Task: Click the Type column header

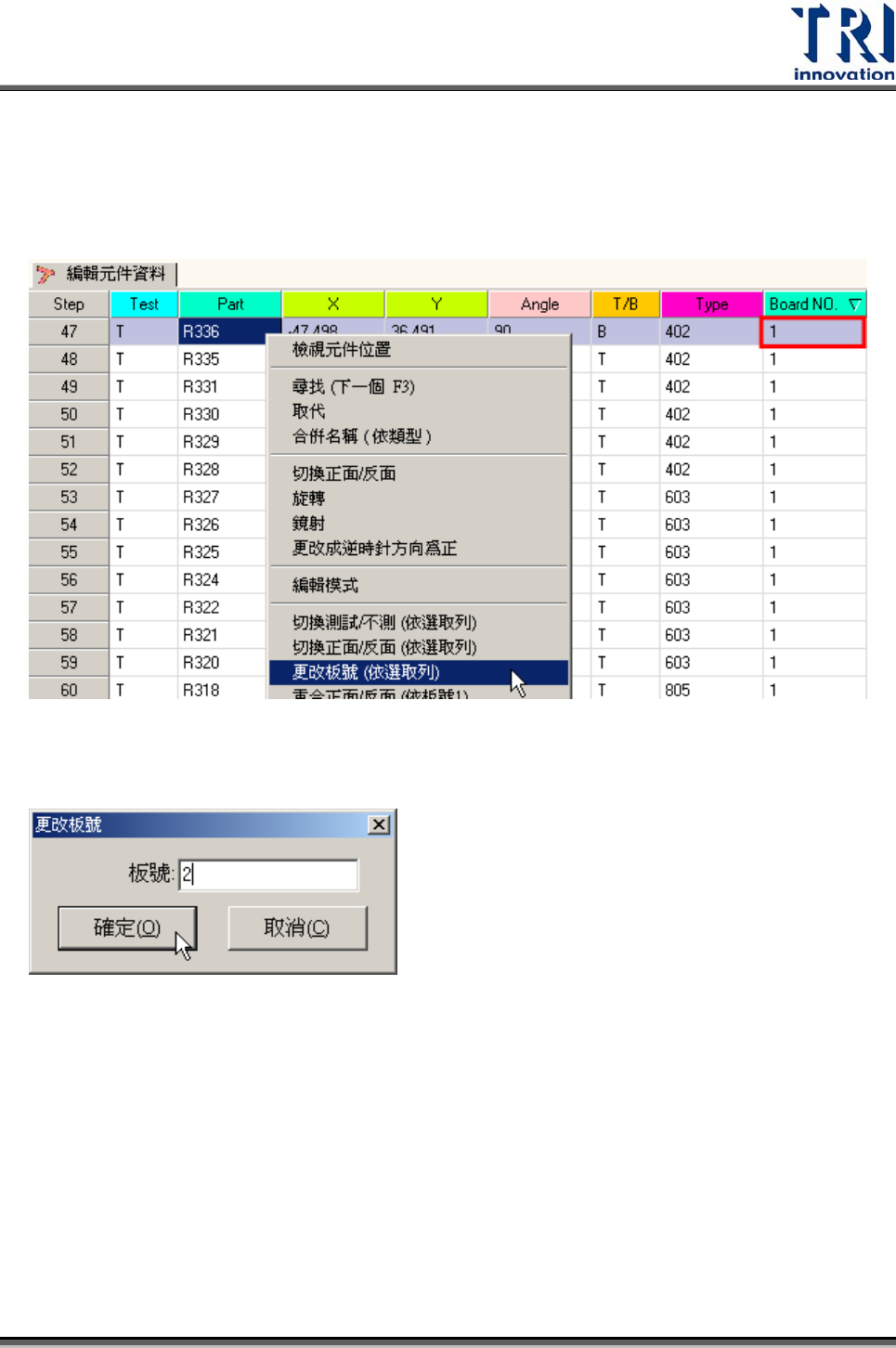Action: tap(712, 304)
